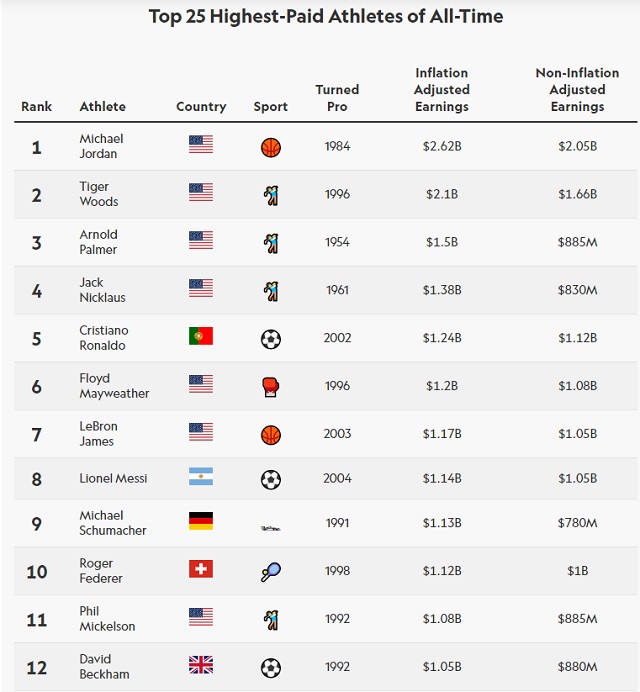Click the Portugal flag icon
Screen dimensions: 640x692
201,337
